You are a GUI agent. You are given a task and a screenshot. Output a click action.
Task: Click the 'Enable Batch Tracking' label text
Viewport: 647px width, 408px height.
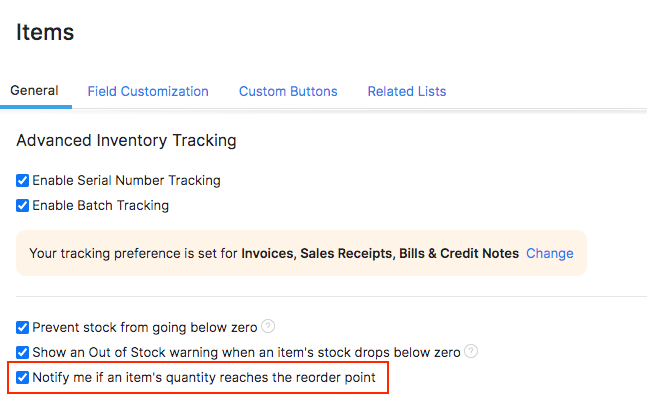100,206
